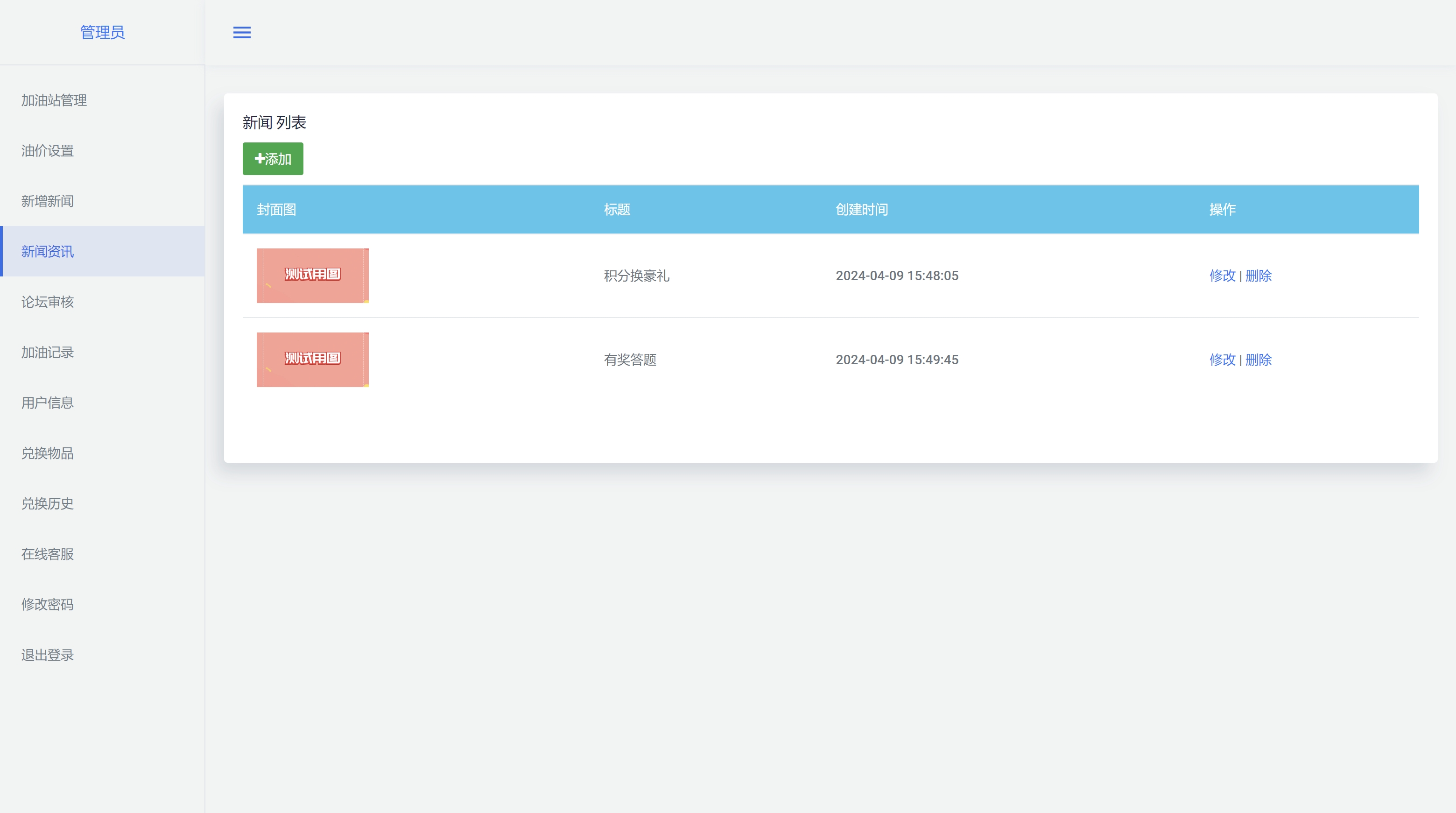The width and height of the screenshot is (1456, 813).
Task: Click the 新闻 列表 heading
Action: [274, 123]
